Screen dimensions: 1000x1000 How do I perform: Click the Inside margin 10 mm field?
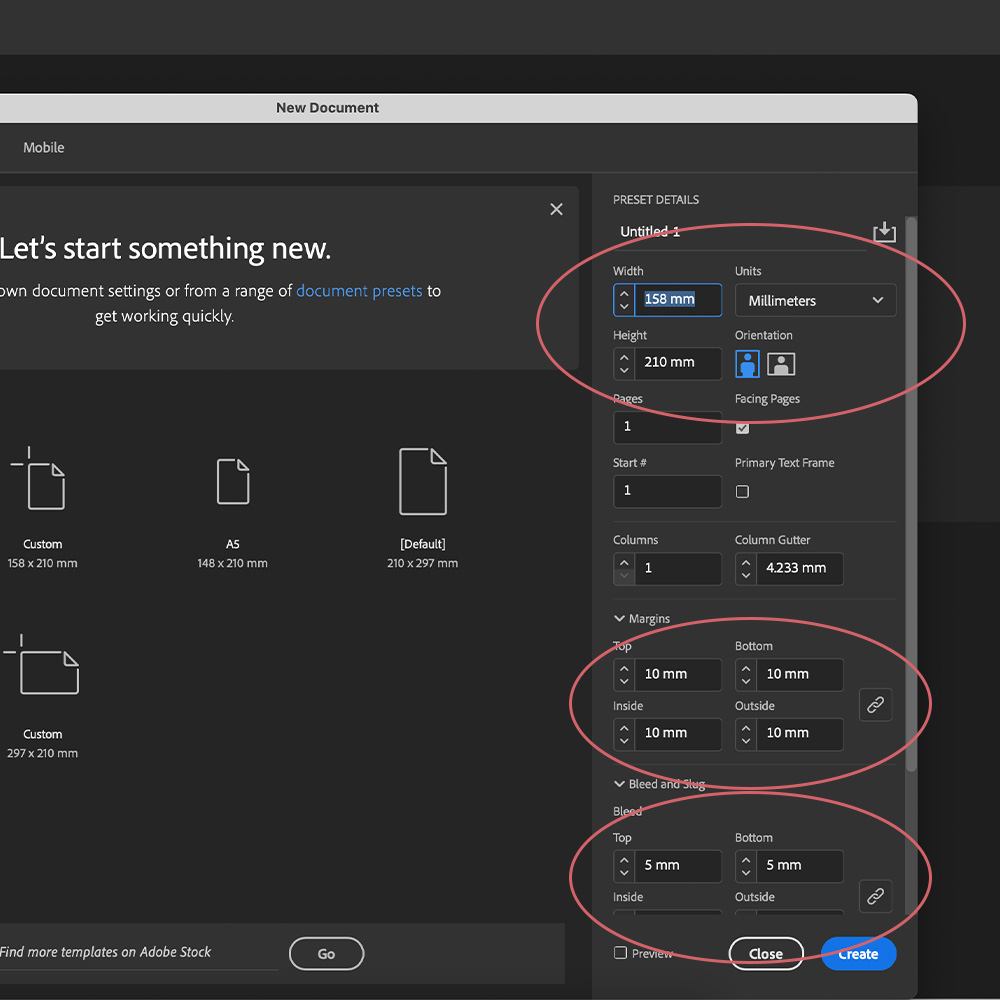(x=678, y=734)
